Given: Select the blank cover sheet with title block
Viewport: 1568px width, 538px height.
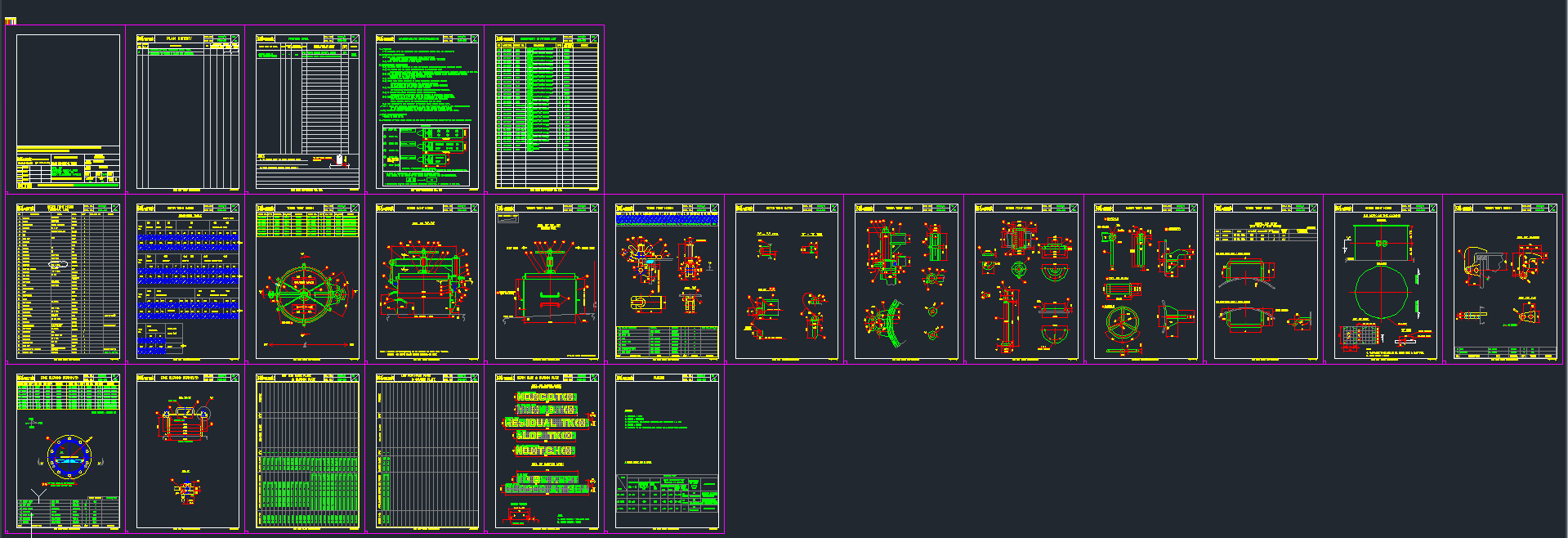Looking at the screenshot, I should point(68,111).
